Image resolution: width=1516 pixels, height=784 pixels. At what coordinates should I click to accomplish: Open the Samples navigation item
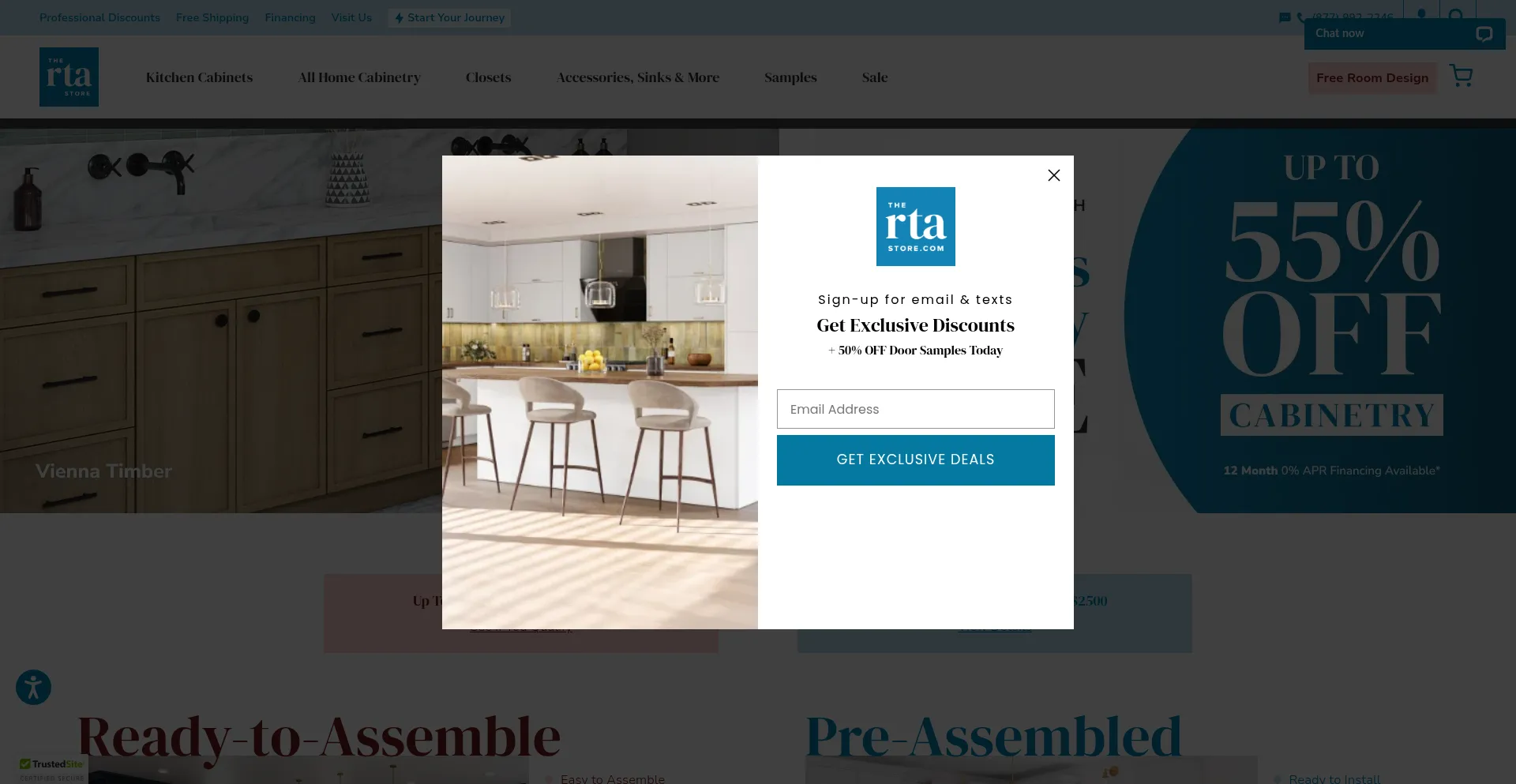[790, 77]
